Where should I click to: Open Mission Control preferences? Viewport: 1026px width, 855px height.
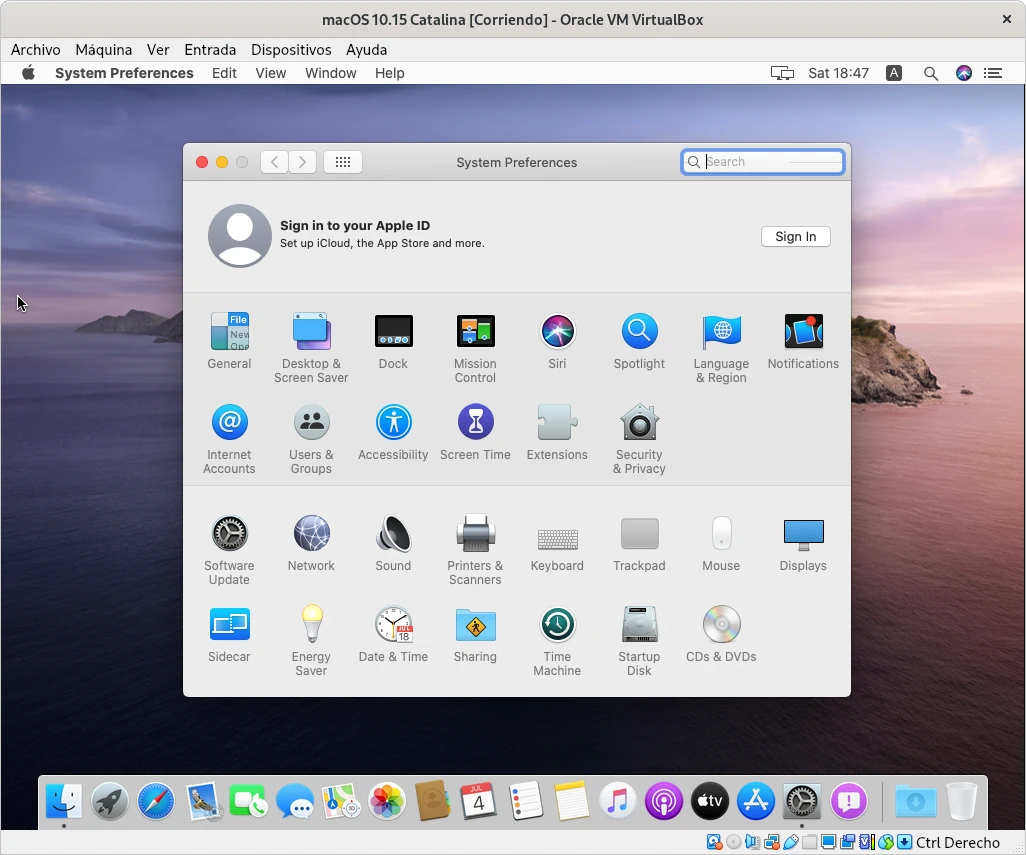[x=475, y=333]
